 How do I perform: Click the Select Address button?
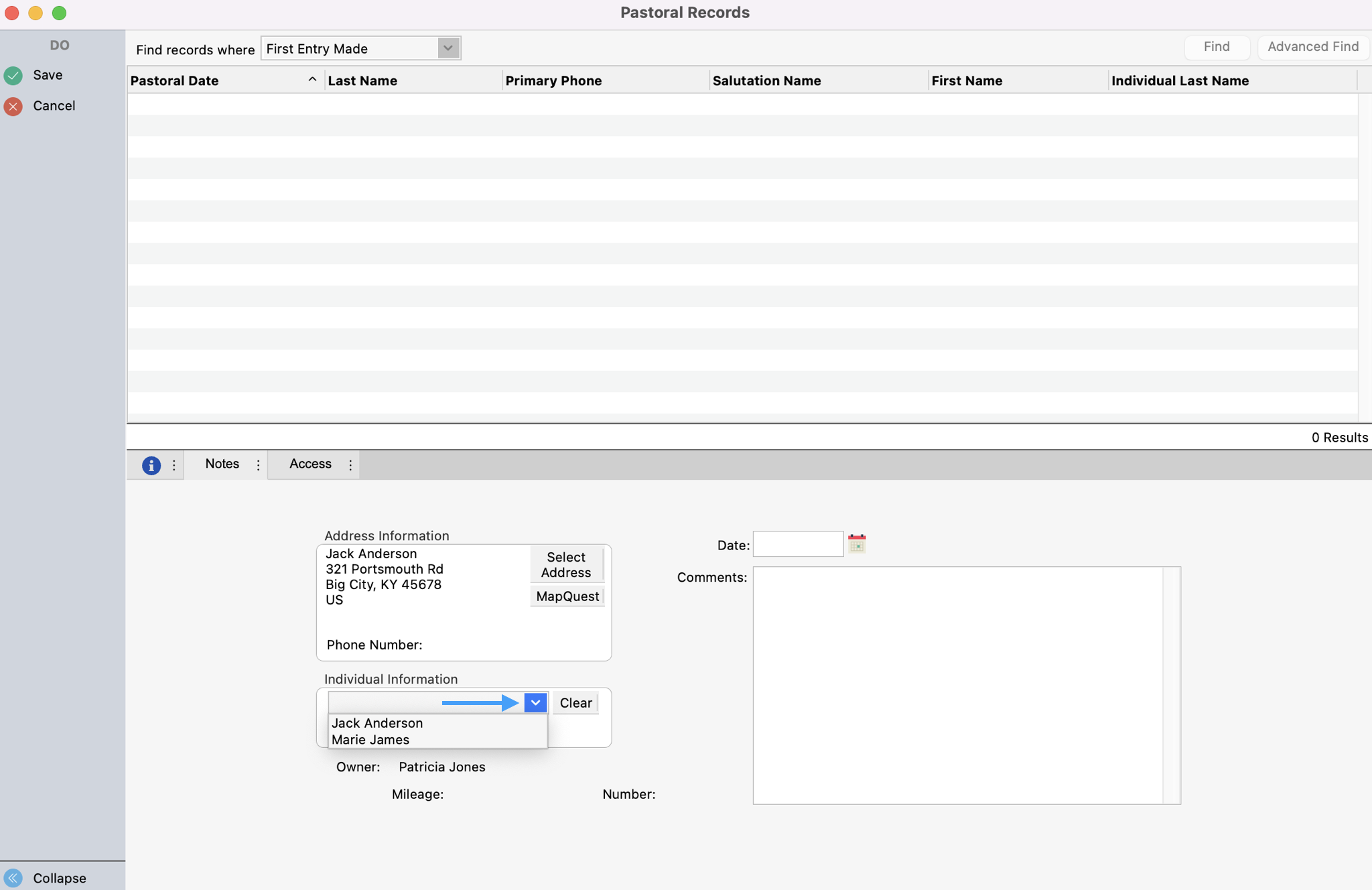tap(565, 564)
